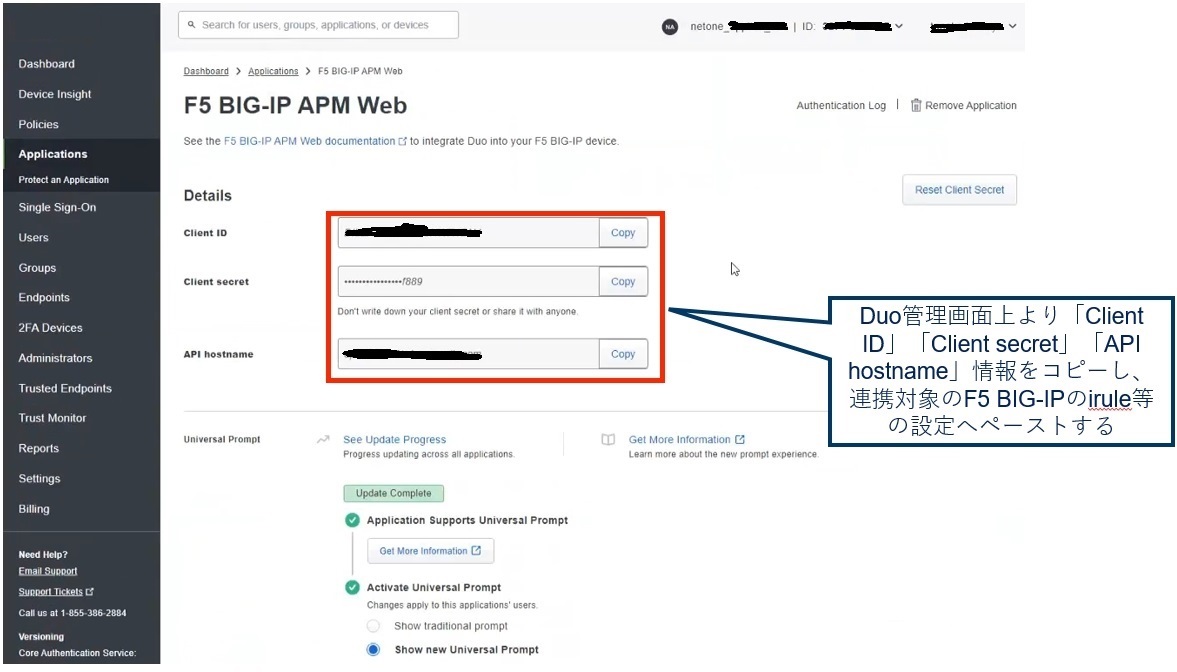Click green check beside Application Supports Universal Prompt

click(352, 520)
